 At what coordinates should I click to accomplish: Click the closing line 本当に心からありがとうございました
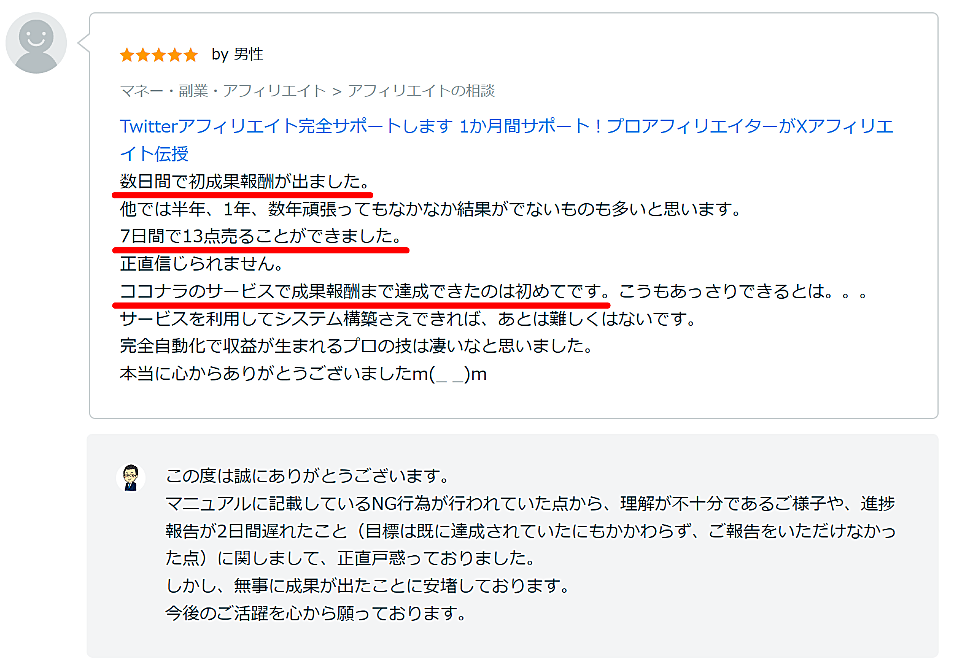(303, 374)
